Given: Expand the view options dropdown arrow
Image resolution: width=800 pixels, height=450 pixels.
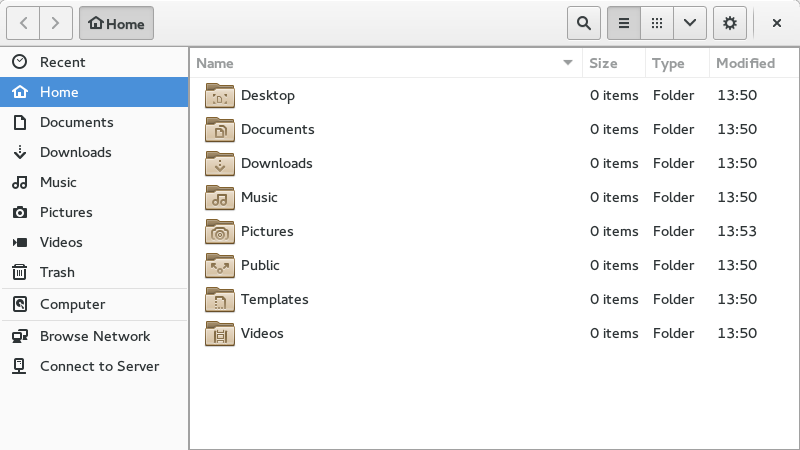Looking at the screenshot, I should pyautogui.click(x=690, y=23).
